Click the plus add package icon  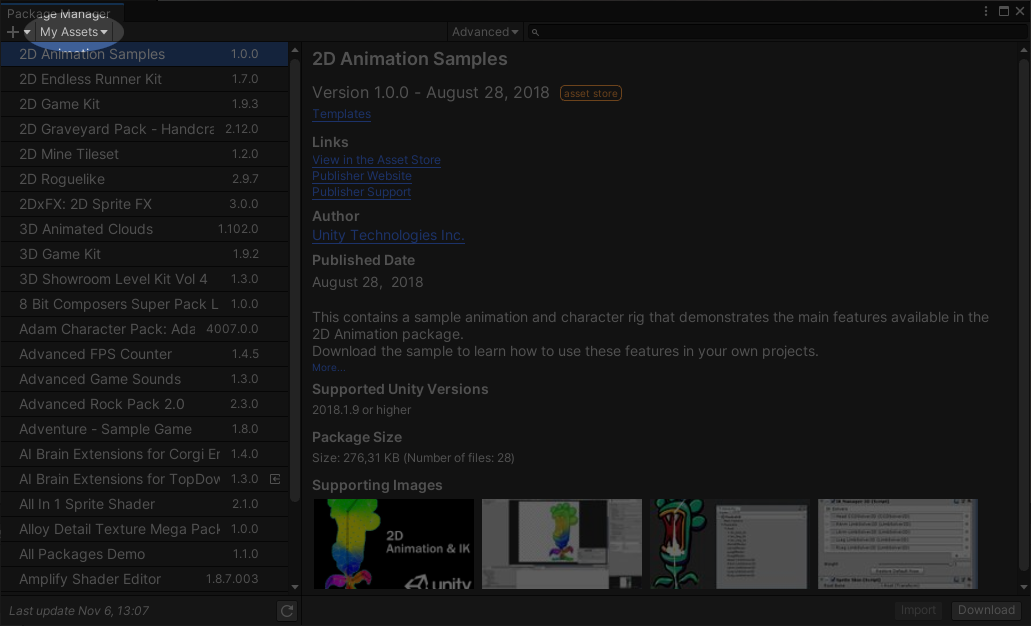[x=13, y=32]
